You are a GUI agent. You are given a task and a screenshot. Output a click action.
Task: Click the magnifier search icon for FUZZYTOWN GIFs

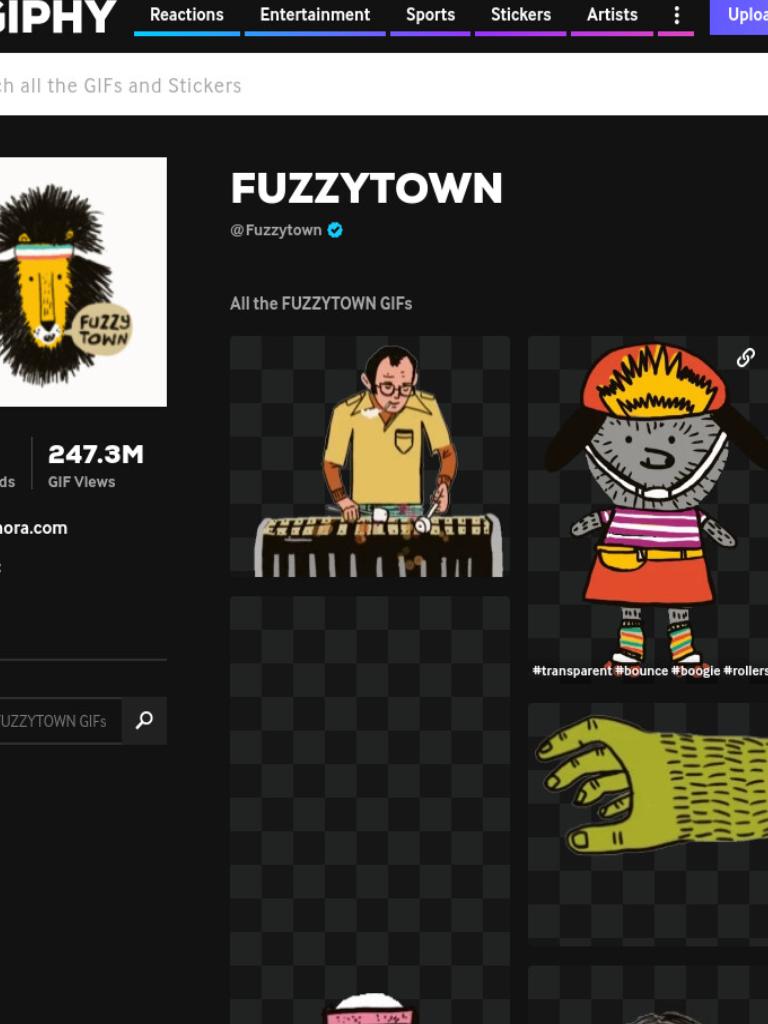click(x=144, y=720)
